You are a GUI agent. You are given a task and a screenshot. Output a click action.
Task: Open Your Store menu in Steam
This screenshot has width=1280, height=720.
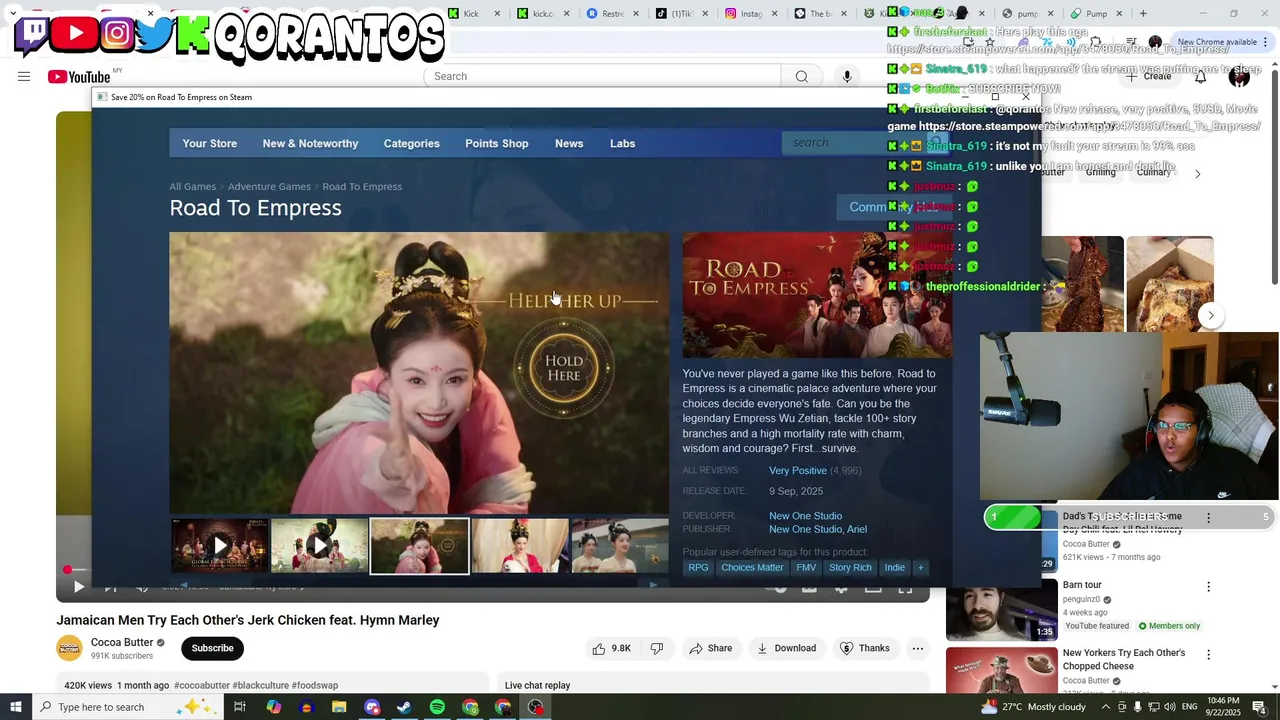[x=210, y=143]
